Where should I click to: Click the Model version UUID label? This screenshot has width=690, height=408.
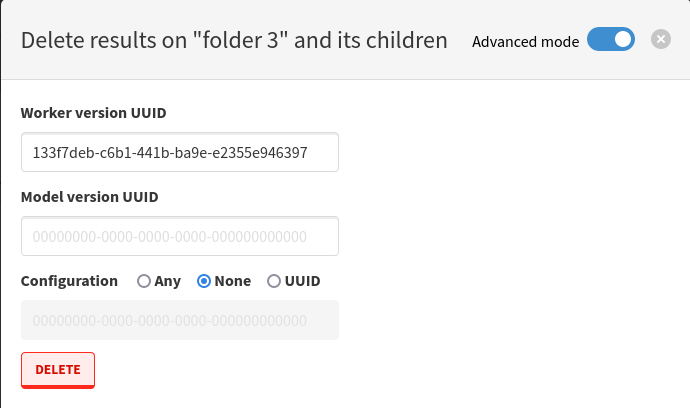[x=90, y=196]
